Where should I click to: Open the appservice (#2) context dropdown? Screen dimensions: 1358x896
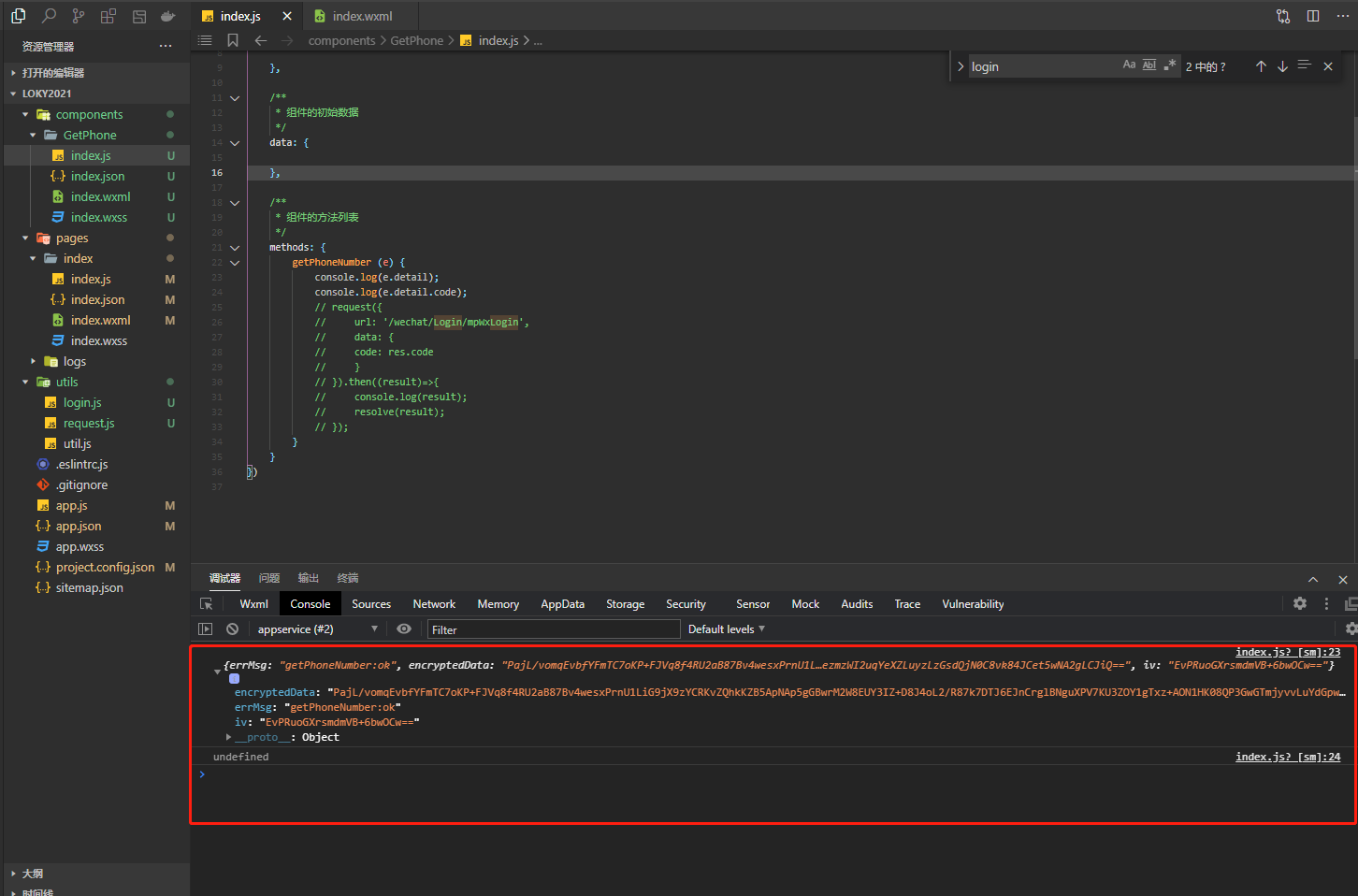click(317, 629)
